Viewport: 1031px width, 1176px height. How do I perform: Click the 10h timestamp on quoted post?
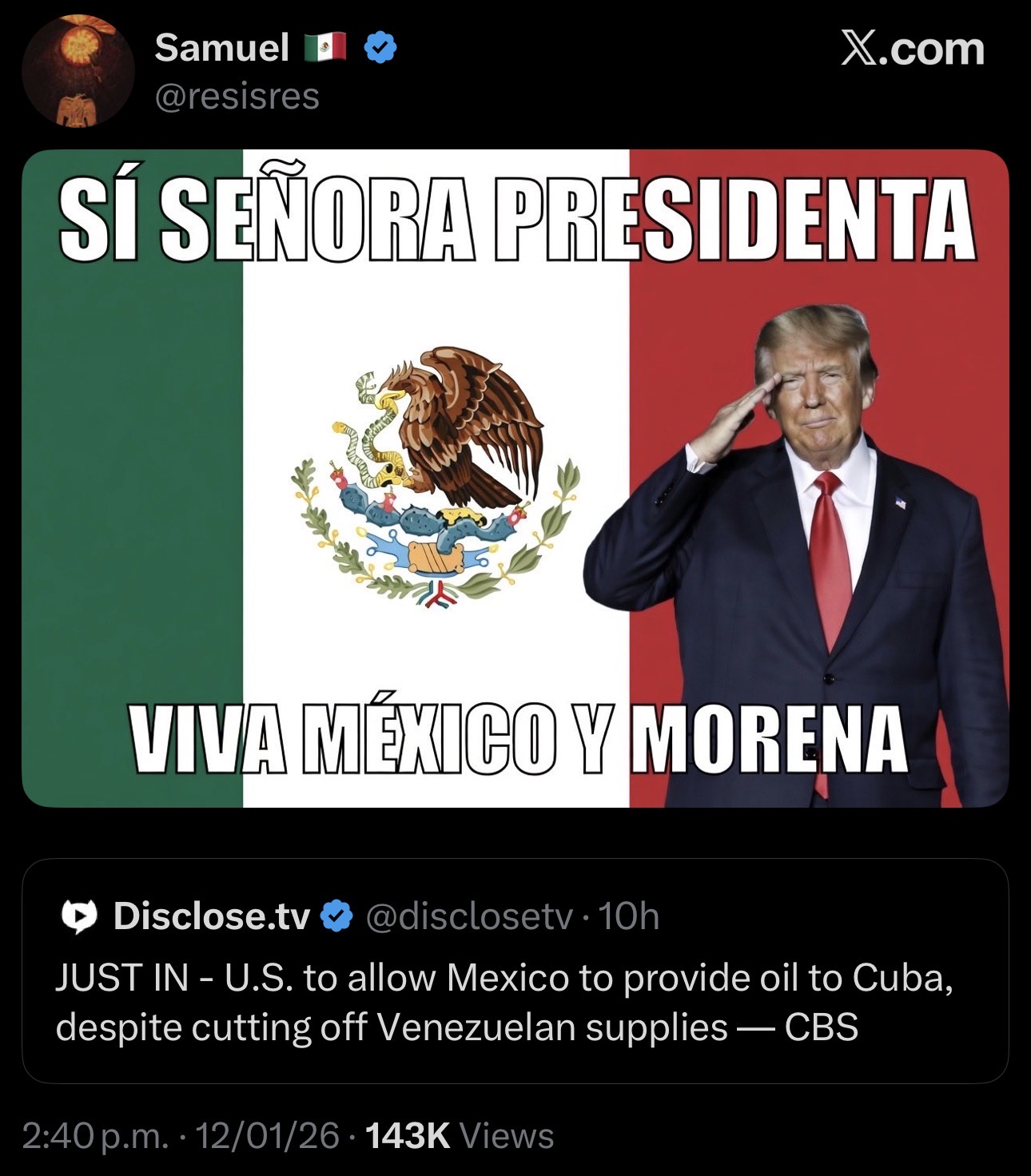tap(629, 916)
